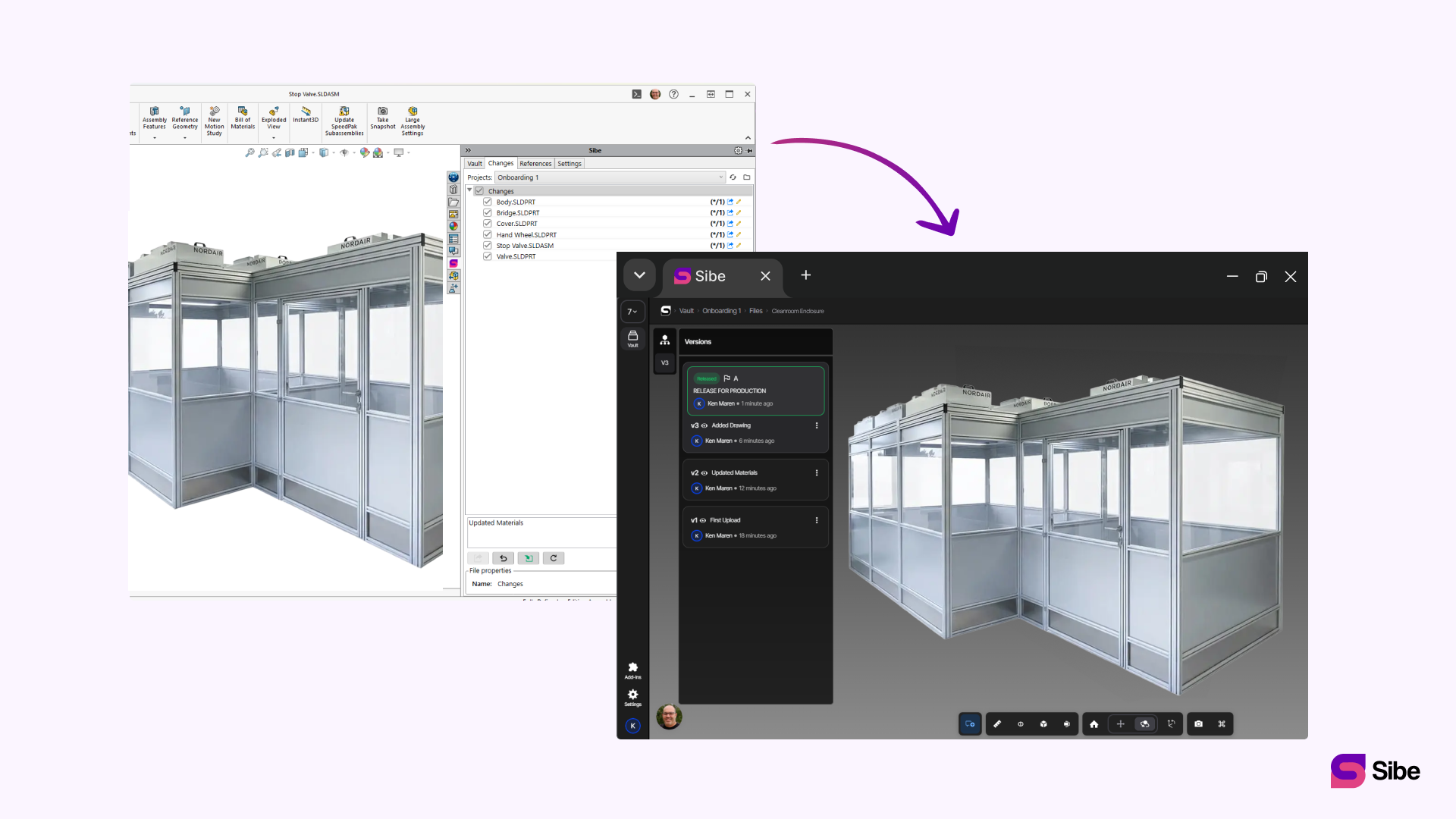Expand the tab list chevron in the Sibe window
The width and height of the screenshot is (1456, 819).
tap(640, 275)
